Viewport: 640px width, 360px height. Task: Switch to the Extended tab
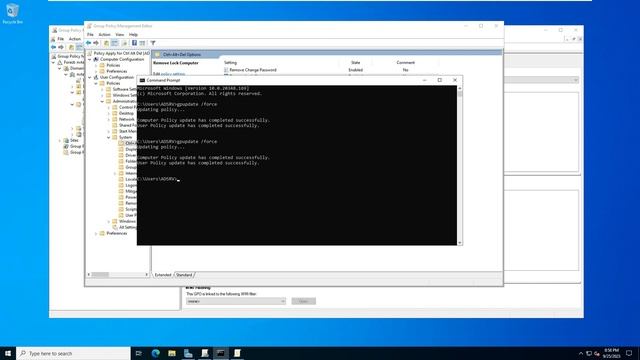[x=163, y=275]
